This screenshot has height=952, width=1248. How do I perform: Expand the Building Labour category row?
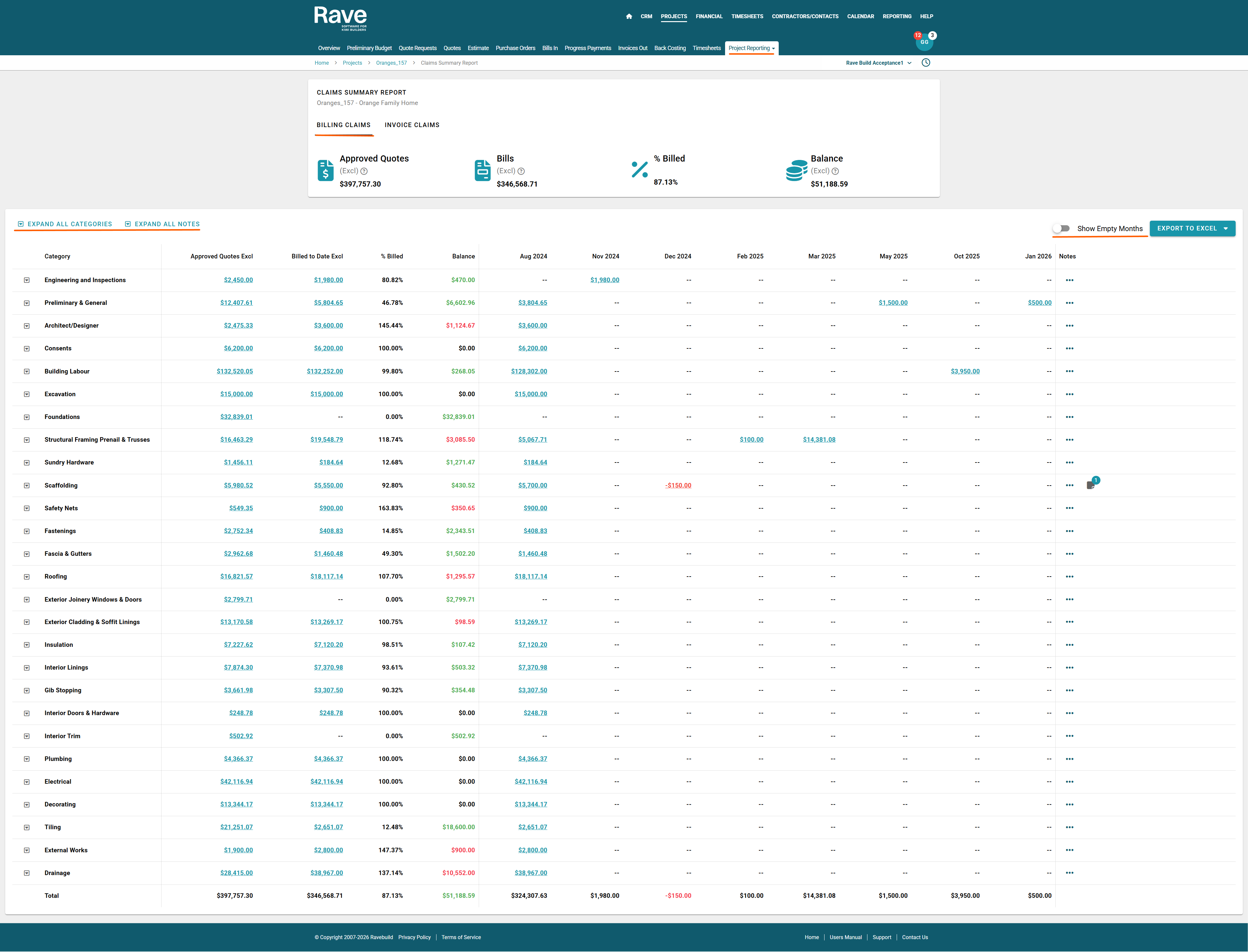click(27, 372)
